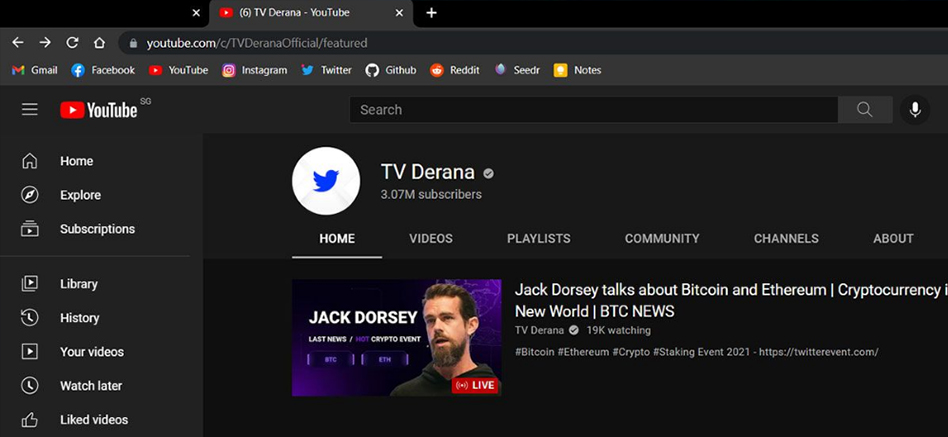Screen dimensions: 948x437
Task: Open browser home page icon
Action: point(99,43)
